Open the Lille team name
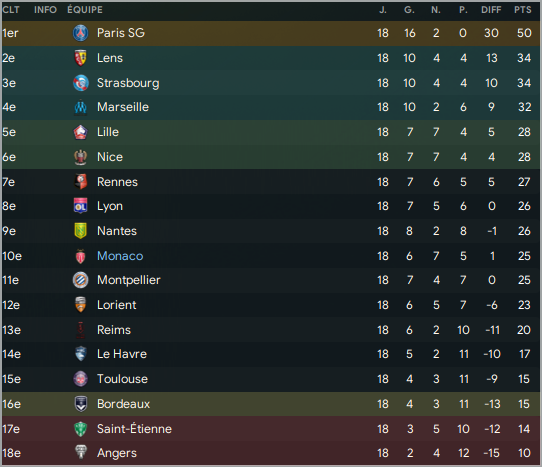The width and height of the screenshot is (542, 467). point(108,132)
